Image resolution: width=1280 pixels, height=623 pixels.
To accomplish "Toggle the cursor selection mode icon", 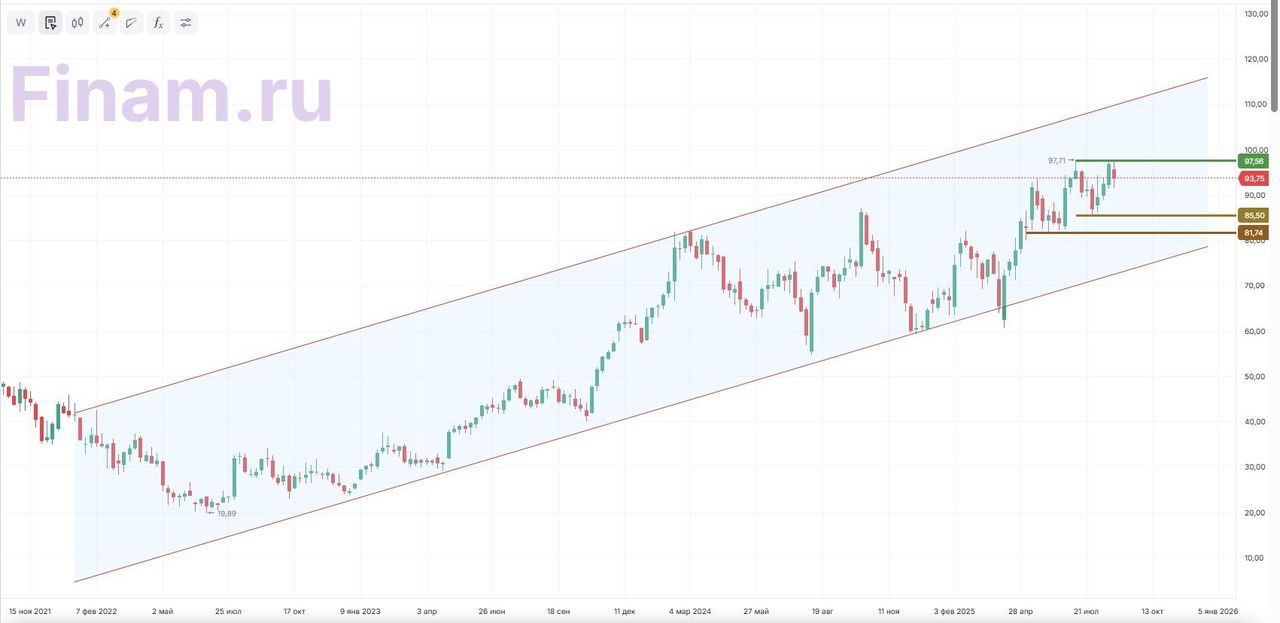I will (50, 23).
